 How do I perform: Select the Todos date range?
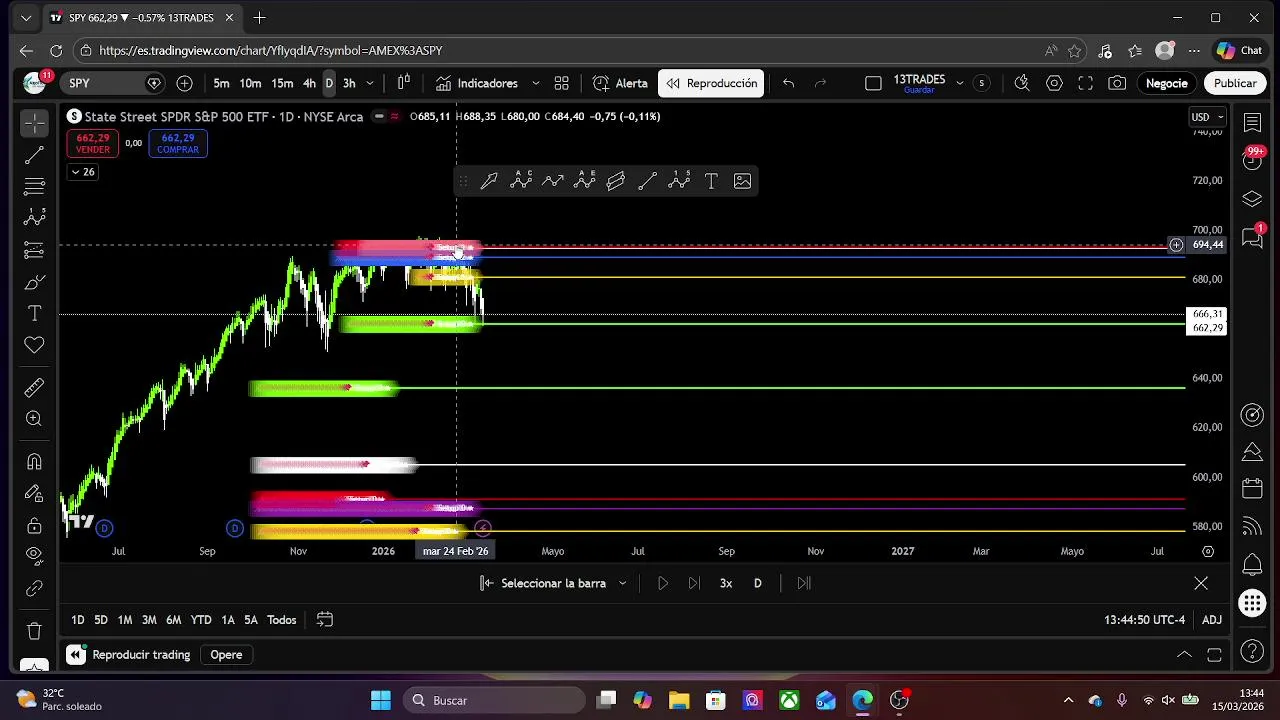(281, 620)
